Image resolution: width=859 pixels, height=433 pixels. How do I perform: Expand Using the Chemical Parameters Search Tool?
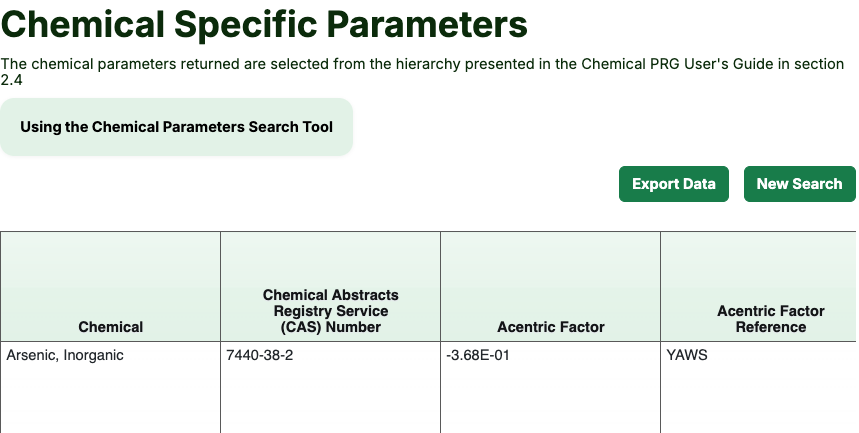(176, 127)
